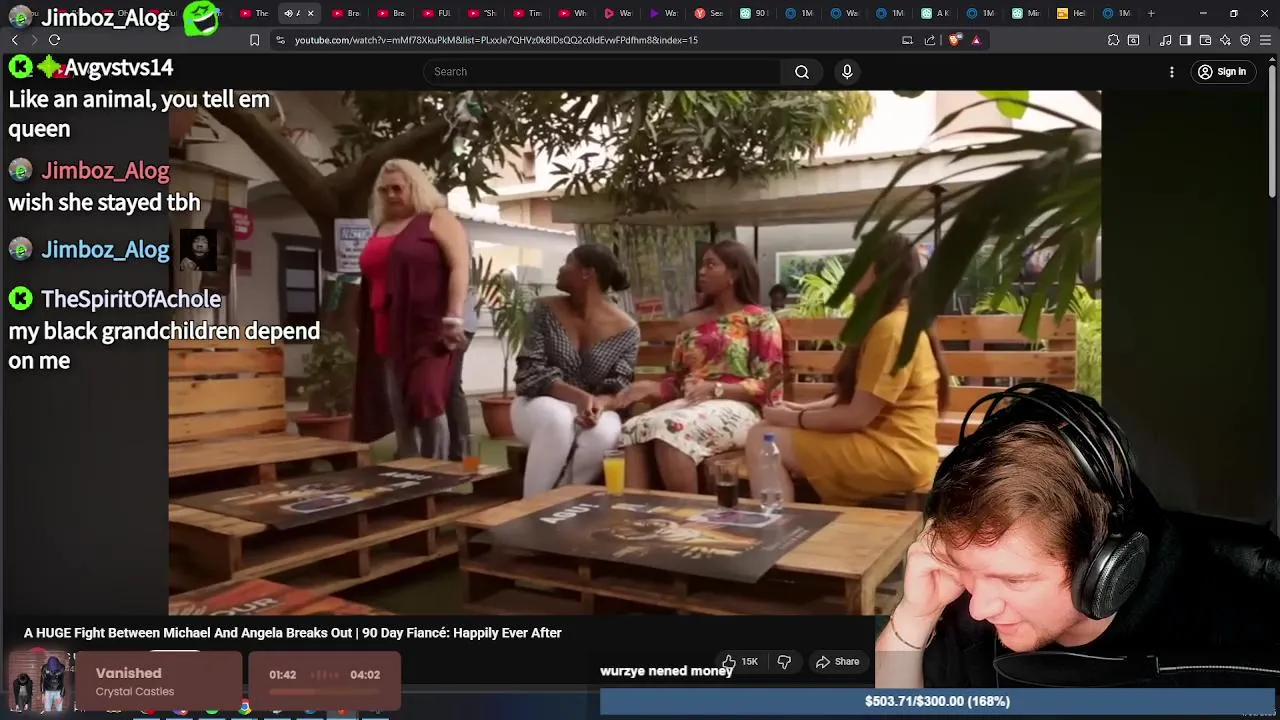Image resolution: width=1280 pixels, height=720 pixels.
Task: Click the address bar URL
Action: point(496,40)
